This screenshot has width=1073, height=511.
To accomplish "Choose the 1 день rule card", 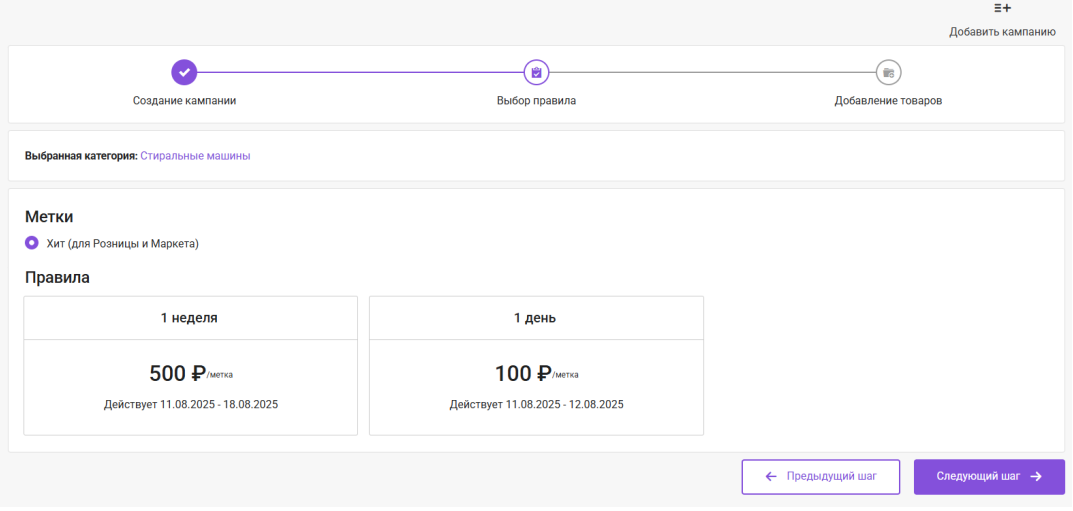I will (536, 365).
